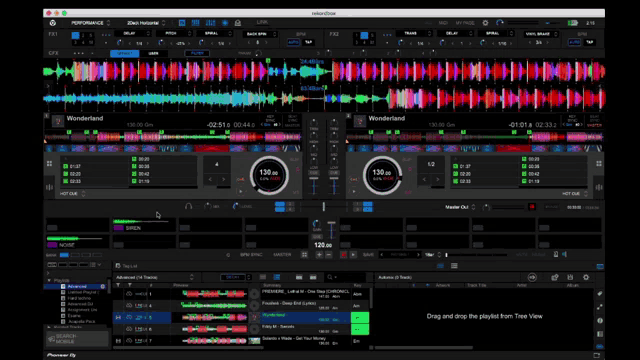
Task: Open FX1 DELAY effect dropdown
Action: 132,33
